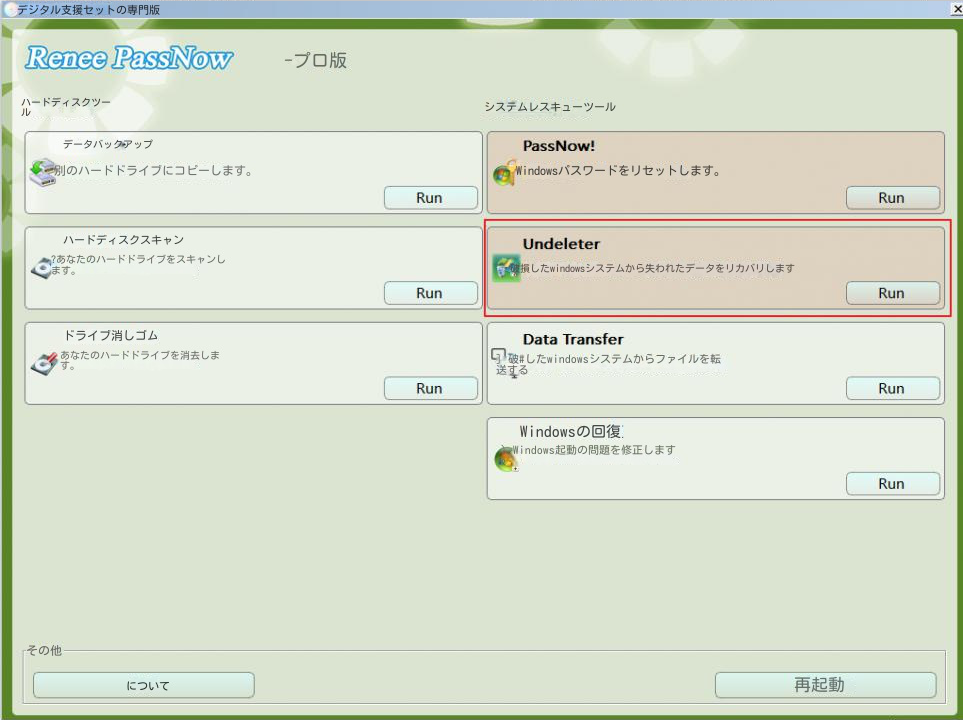Run the ハードディスクスキャン tool
This screenshot has height=720, width=963.
430,292
